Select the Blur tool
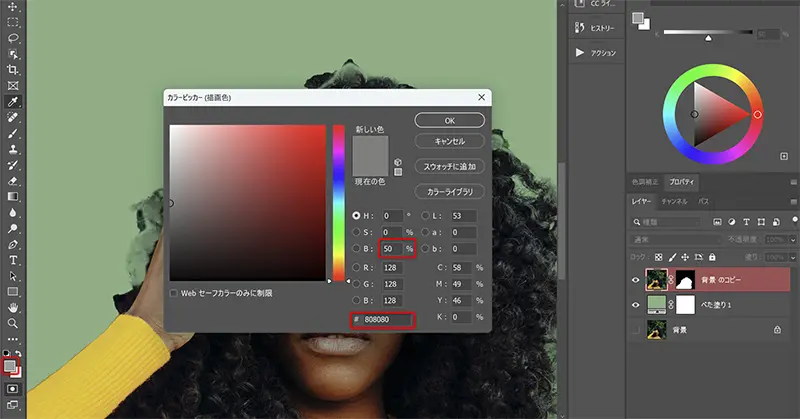Viewport: 800px width, 419px height. (13, 213)
